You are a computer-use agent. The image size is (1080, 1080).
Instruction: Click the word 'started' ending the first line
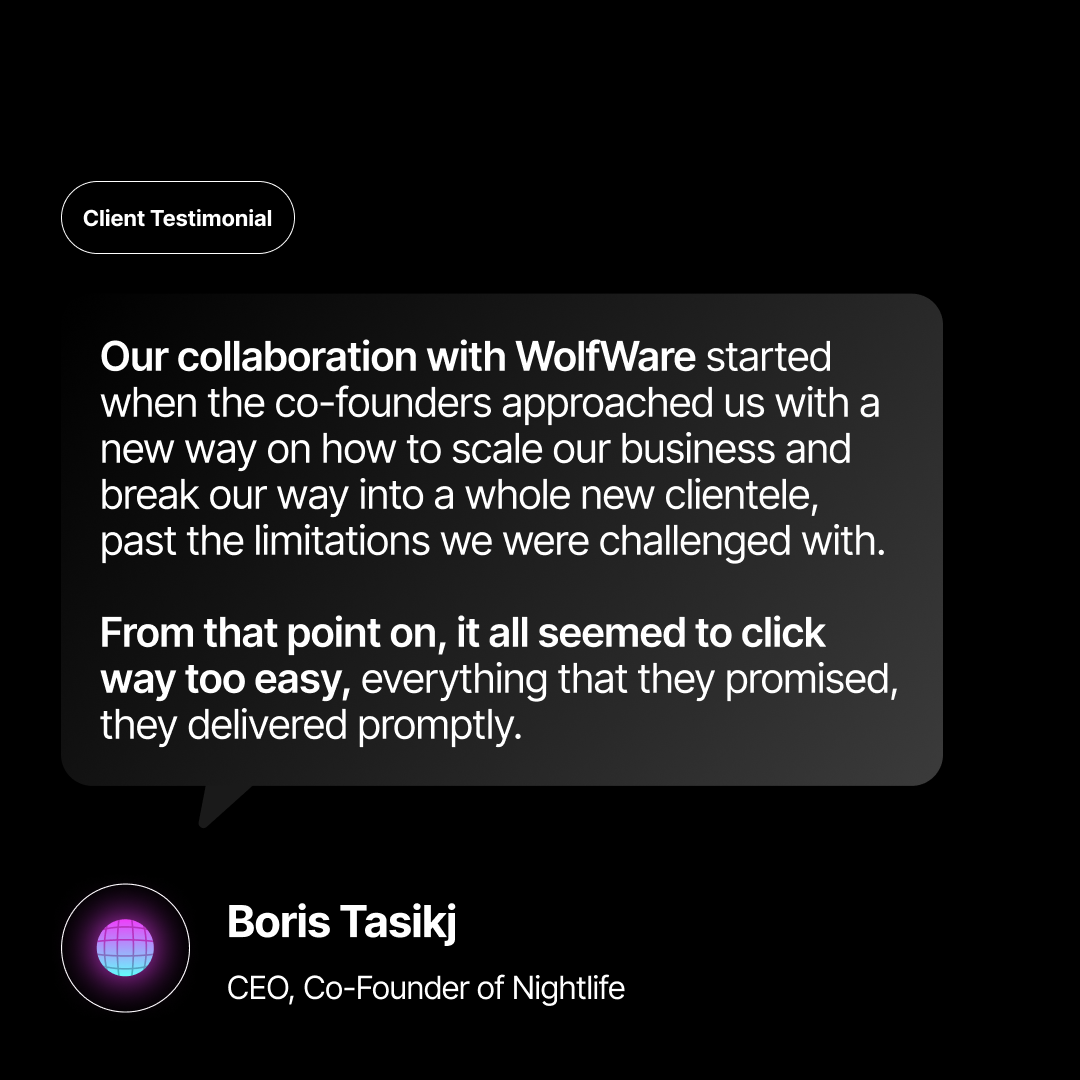click(x=769, y=357)
